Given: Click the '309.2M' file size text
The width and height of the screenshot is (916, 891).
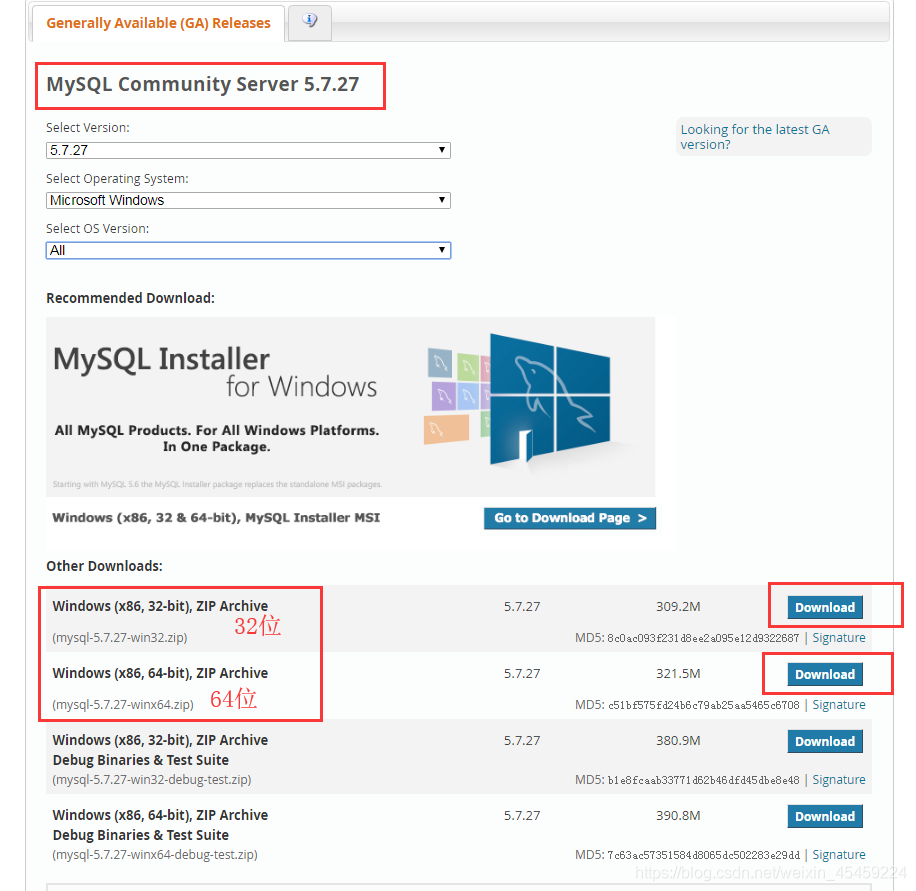Looking at the screenshot, I should coord(678,607).
